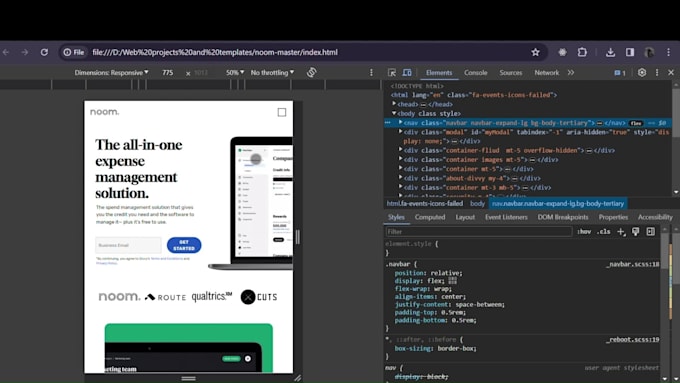Viewport: 680px width, 383px height.
Task: Click the noom logo in the page navbar
Action: coord(105,112)
